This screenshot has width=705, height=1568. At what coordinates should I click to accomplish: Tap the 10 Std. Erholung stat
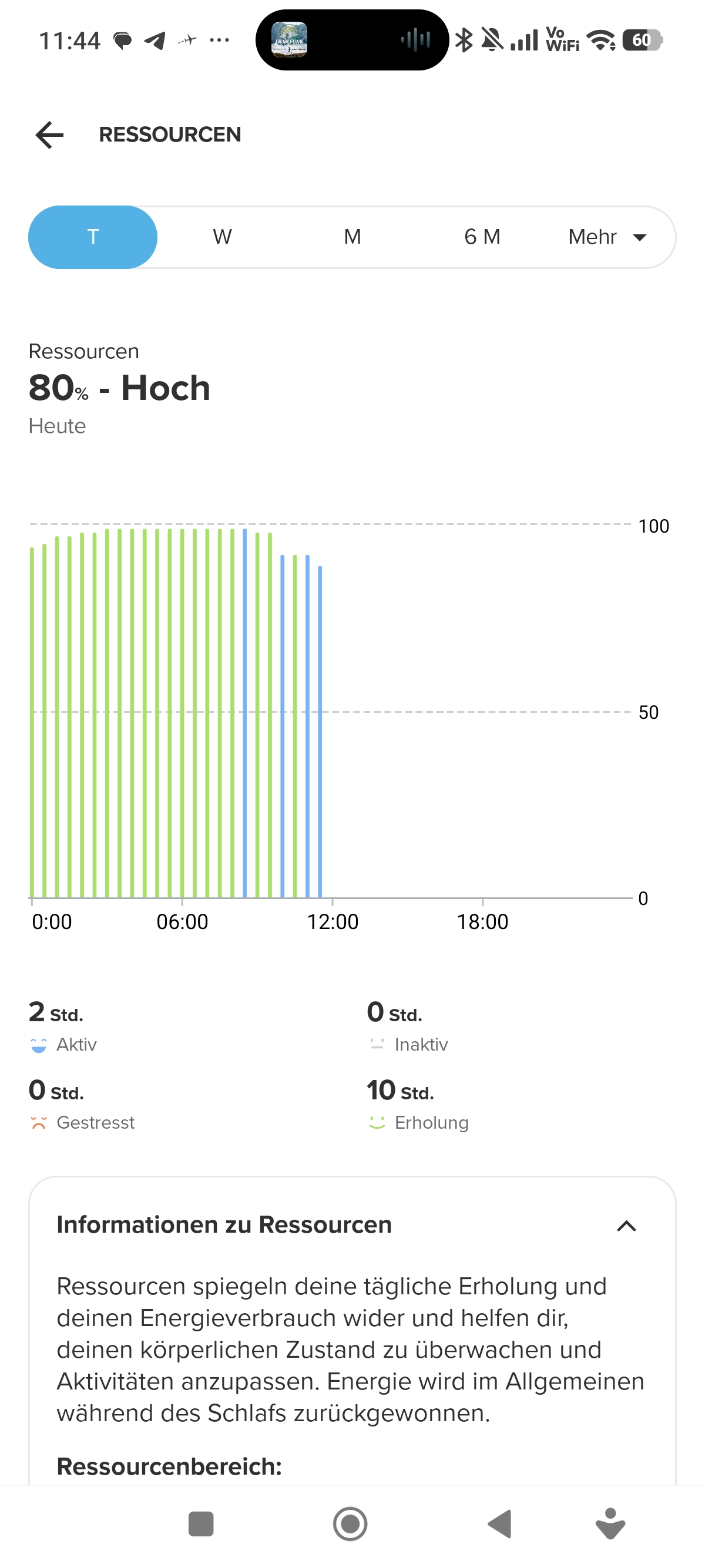[400, 1090]
